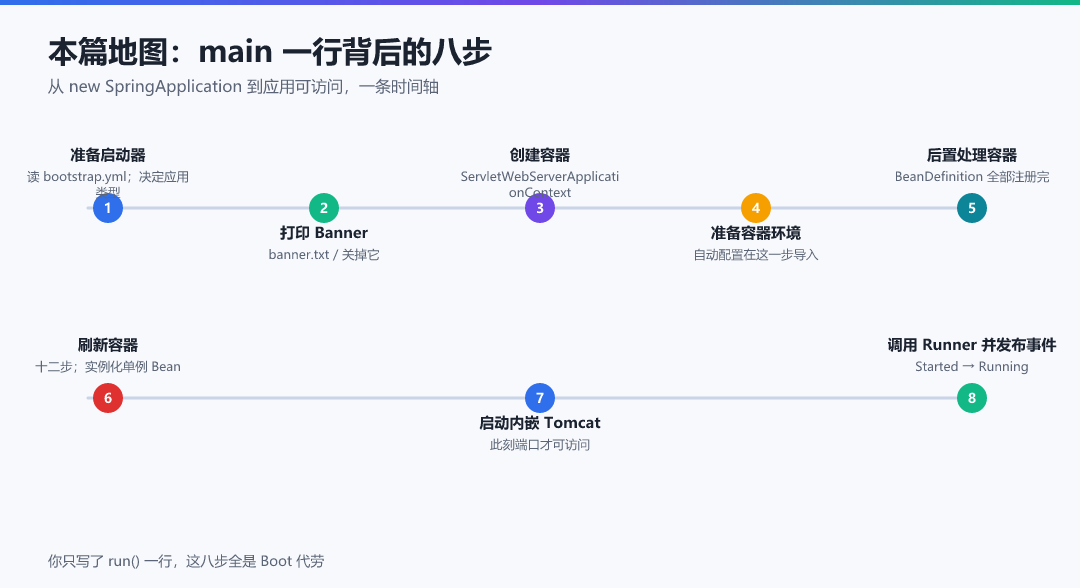The image size is (1080, 588).
Task: Select teal step 5 circle
Action: (972, 208)
